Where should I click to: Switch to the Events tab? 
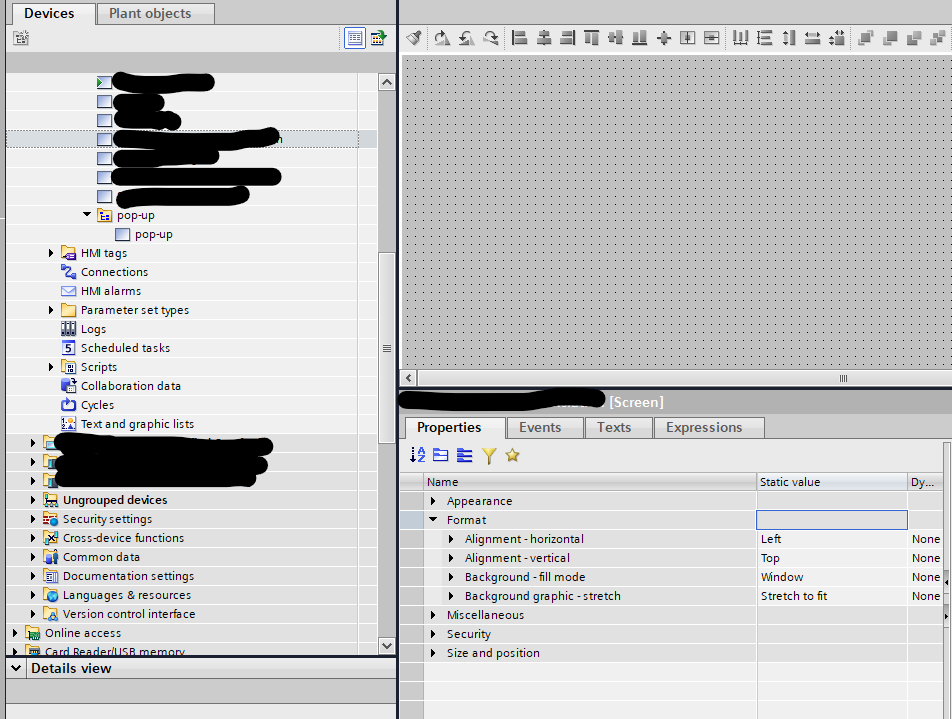[x=539, y=427]
